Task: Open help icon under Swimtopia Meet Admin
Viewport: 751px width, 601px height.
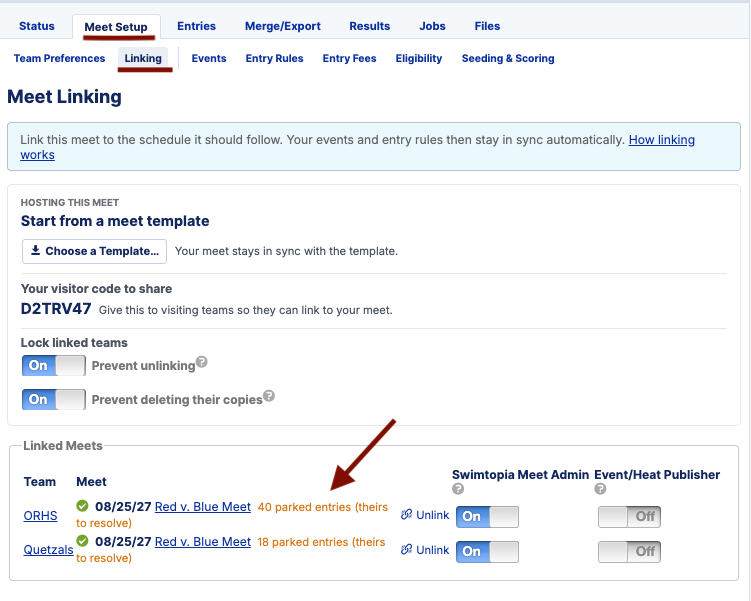Action: click(458, 489)
